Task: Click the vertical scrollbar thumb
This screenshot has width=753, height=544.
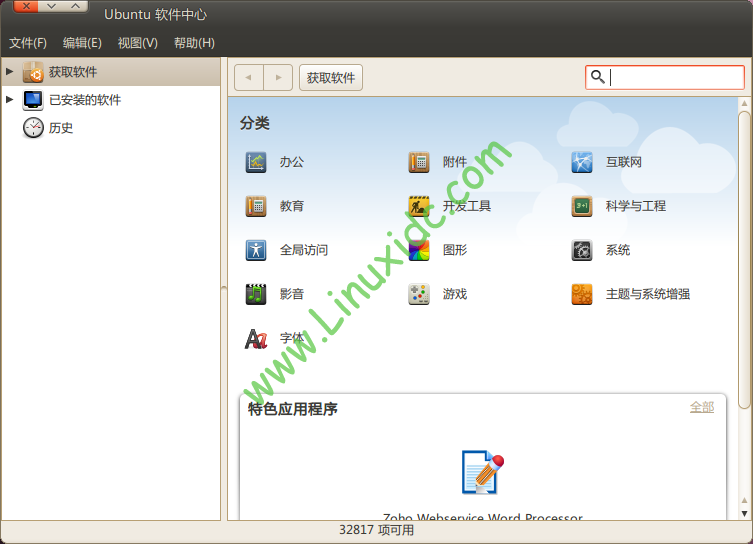Action: [744, 260]
